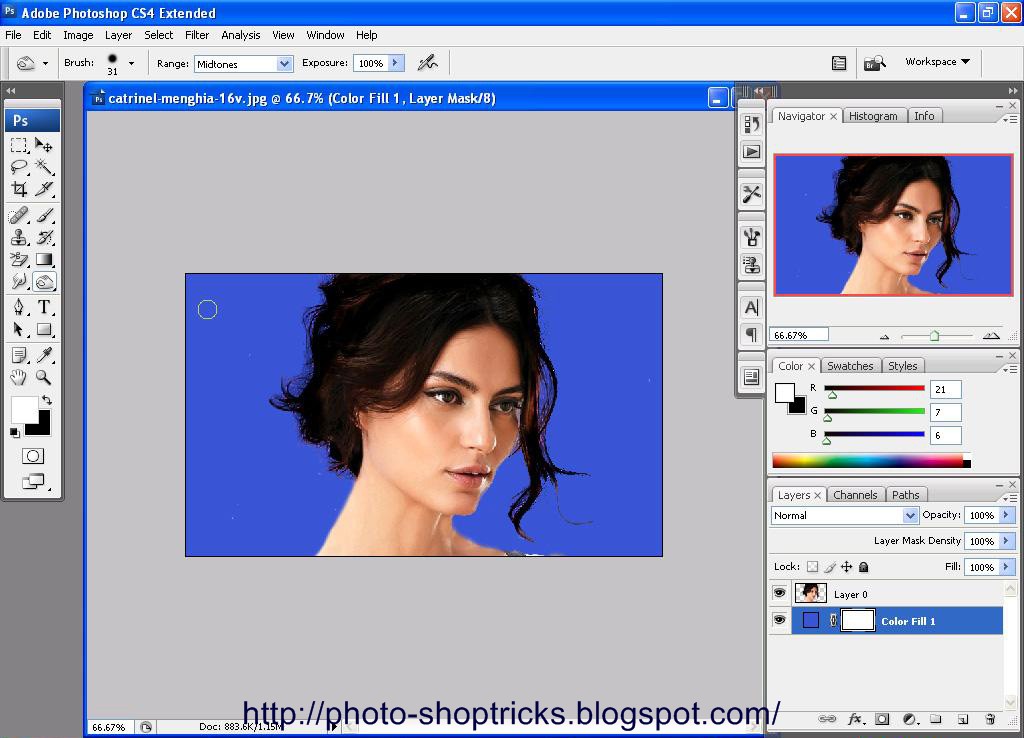Select the Gradient tool
Viewport: 1024px width, 738px height.
(x=44, y=259)
